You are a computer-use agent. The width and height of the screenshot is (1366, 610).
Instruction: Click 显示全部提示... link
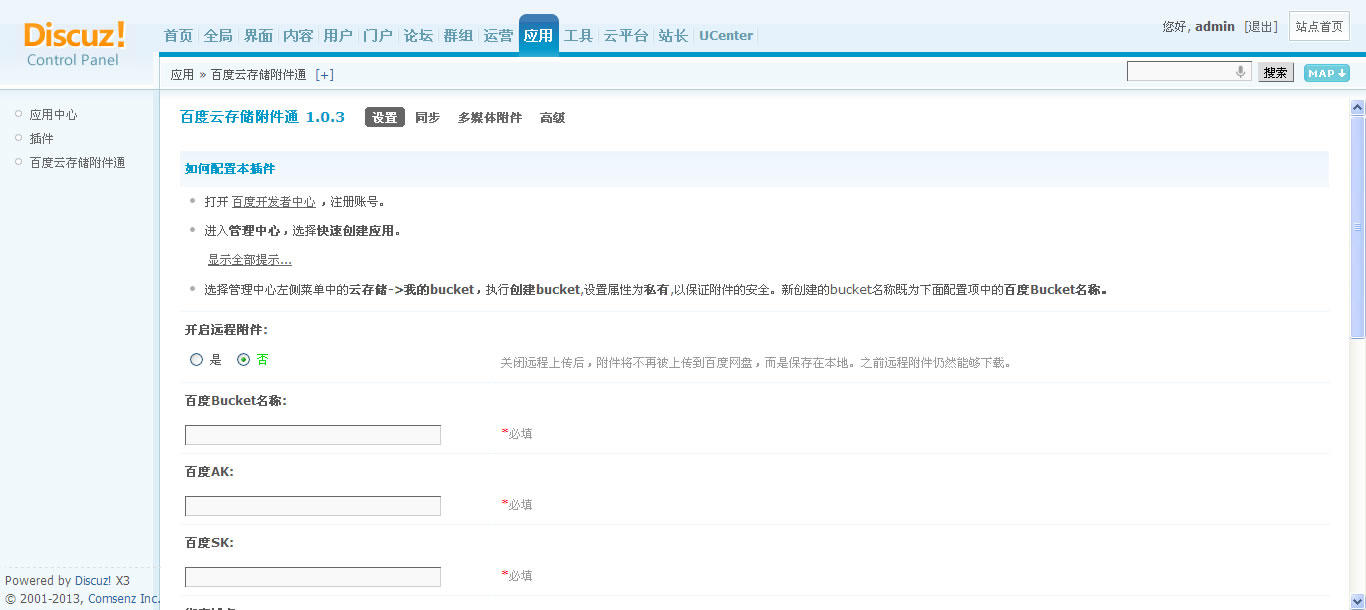[250, 260]
